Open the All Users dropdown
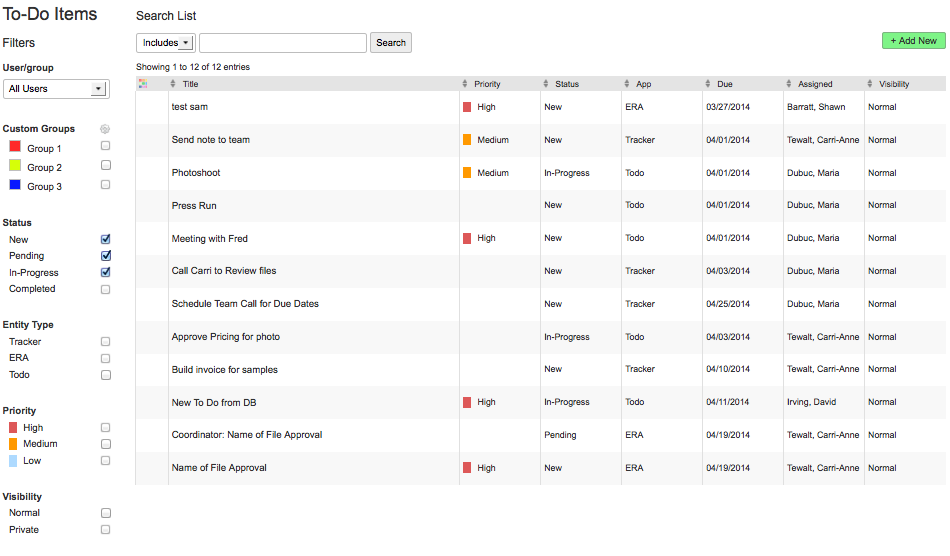The height and width of the screenshot is (556, 950). [56, 88]
